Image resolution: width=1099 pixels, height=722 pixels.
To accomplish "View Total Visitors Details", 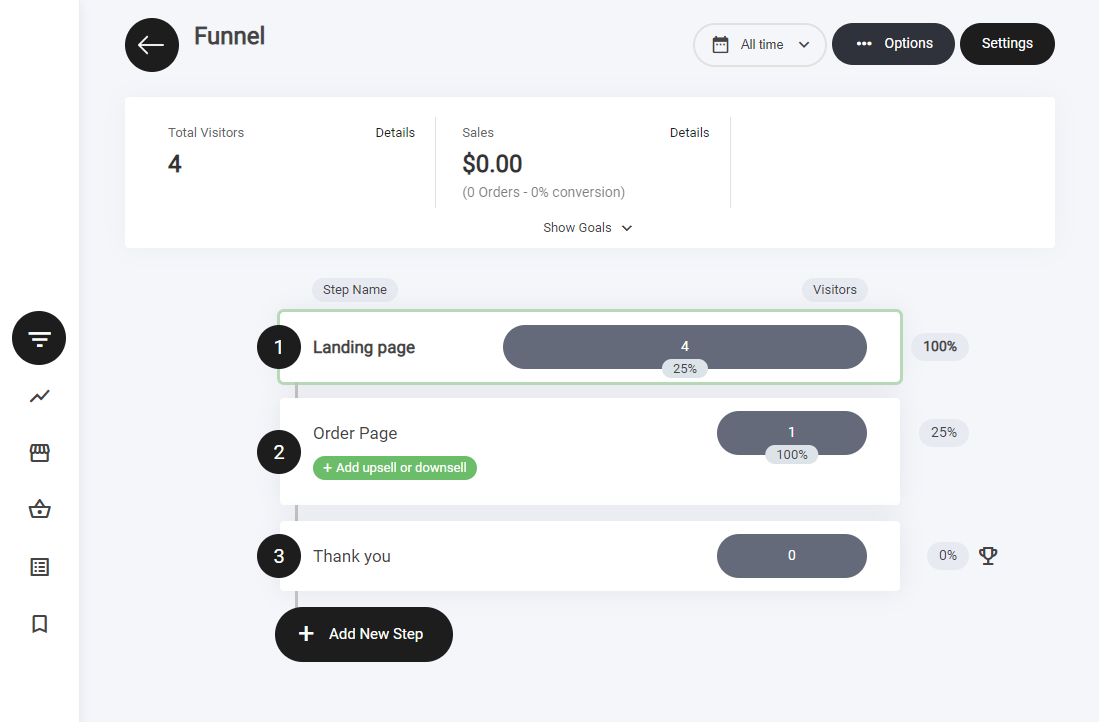I will tap(395, 132).
